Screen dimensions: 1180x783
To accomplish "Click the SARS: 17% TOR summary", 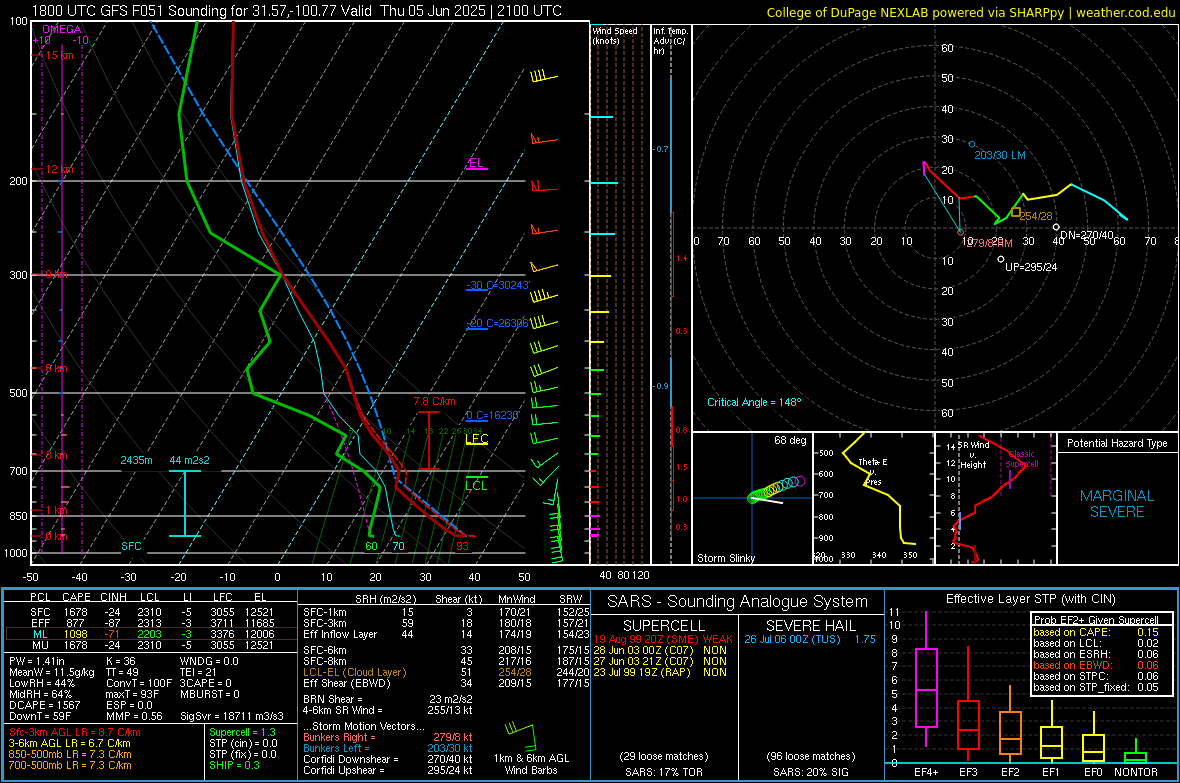I will point(663,772).
